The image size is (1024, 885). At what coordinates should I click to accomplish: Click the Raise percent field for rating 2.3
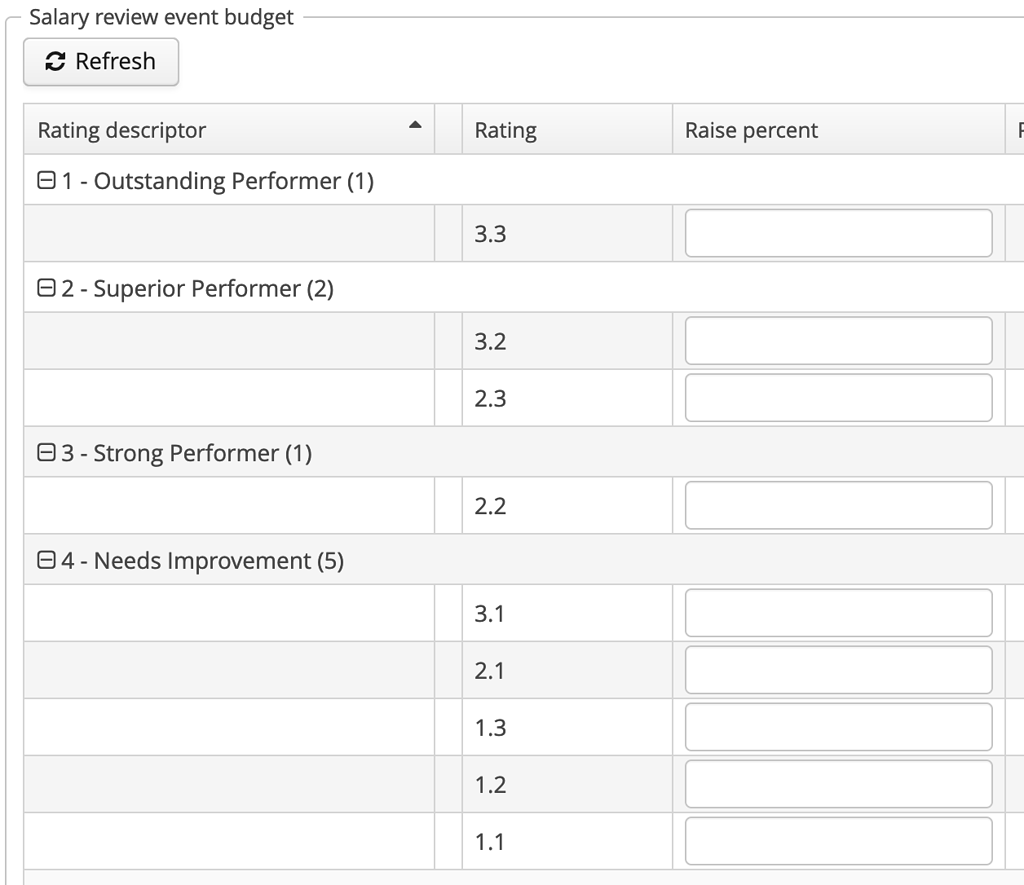(x=837, y=397)
